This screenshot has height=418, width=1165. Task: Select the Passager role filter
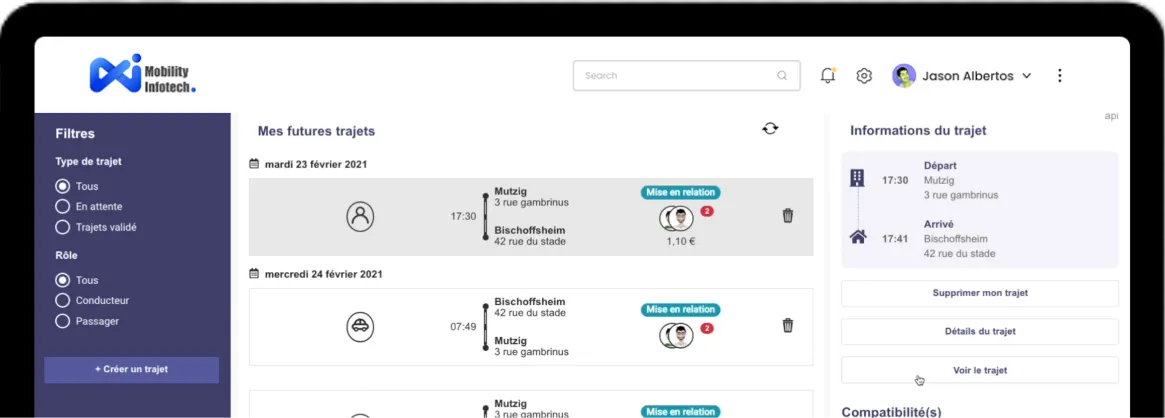[x=62, y=321]
